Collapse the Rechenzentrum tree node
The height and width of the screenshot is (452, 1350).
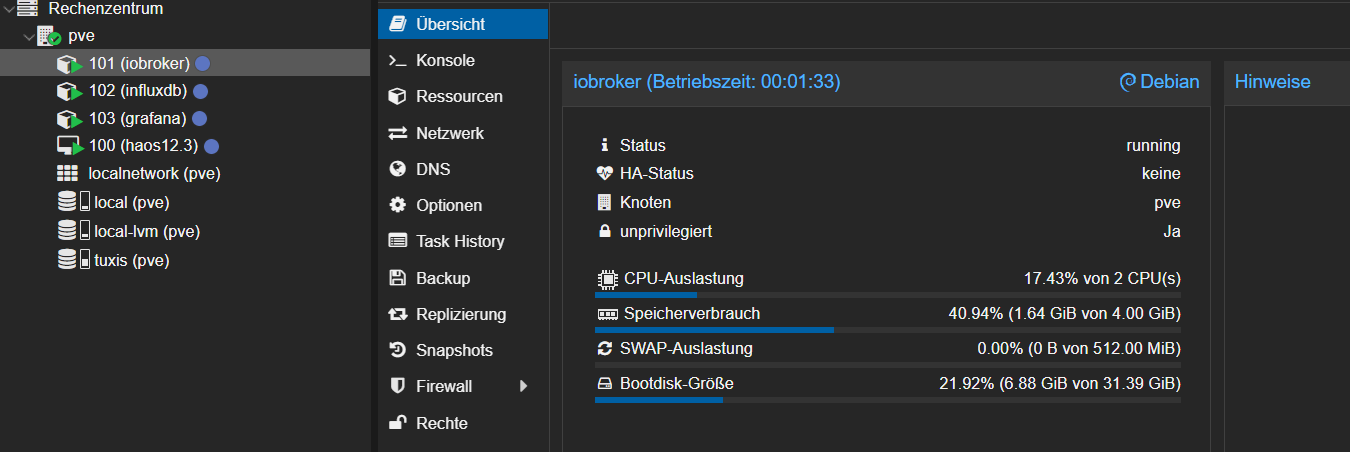tap(8, 9)
